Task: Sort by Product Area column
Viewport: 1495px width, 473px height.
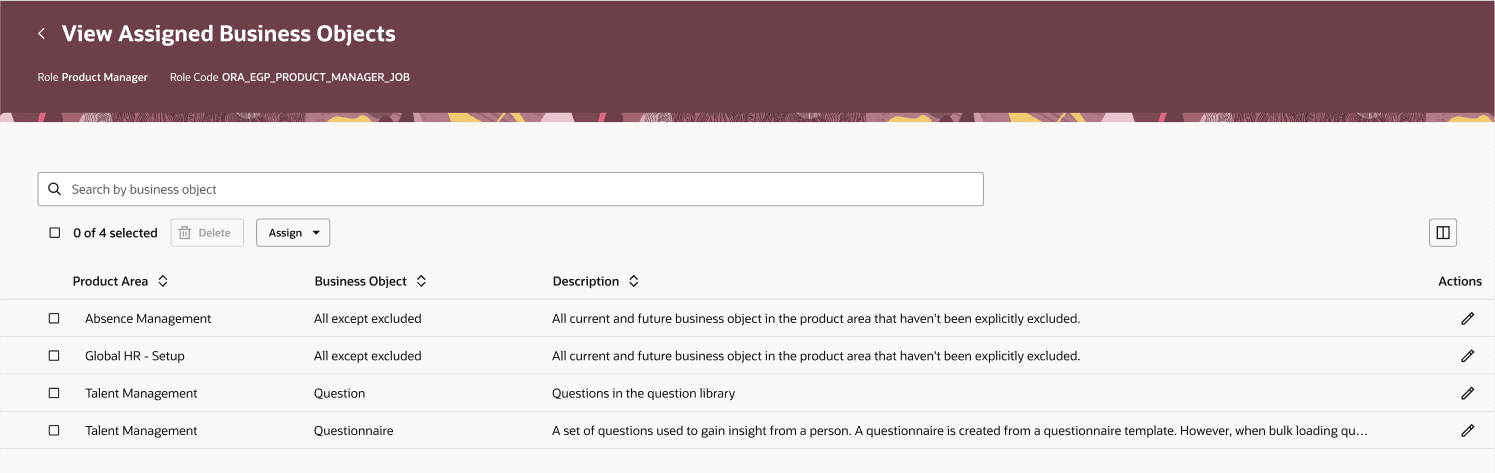Action: (163, 281)
